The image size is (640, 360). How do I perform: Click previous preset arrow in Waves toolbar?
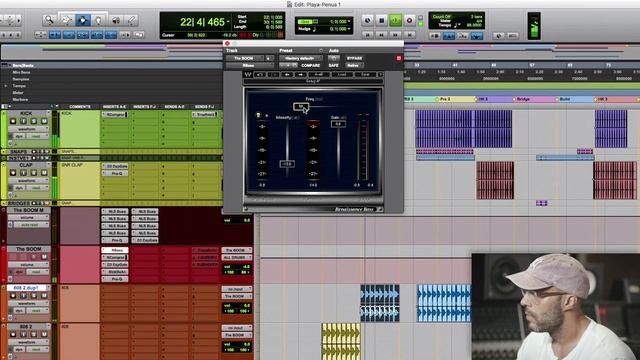click(287, 74)
